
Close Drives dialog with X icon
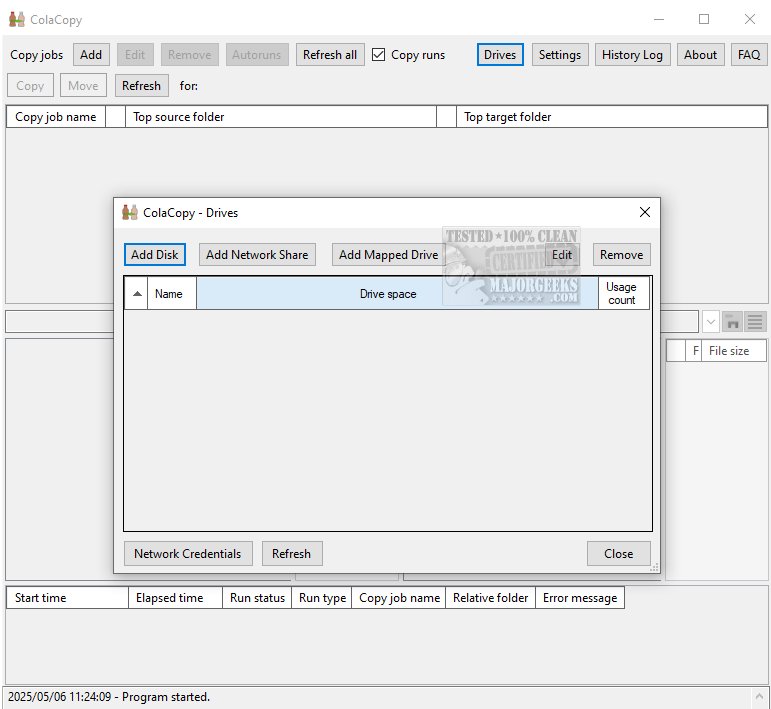(645, 212)
